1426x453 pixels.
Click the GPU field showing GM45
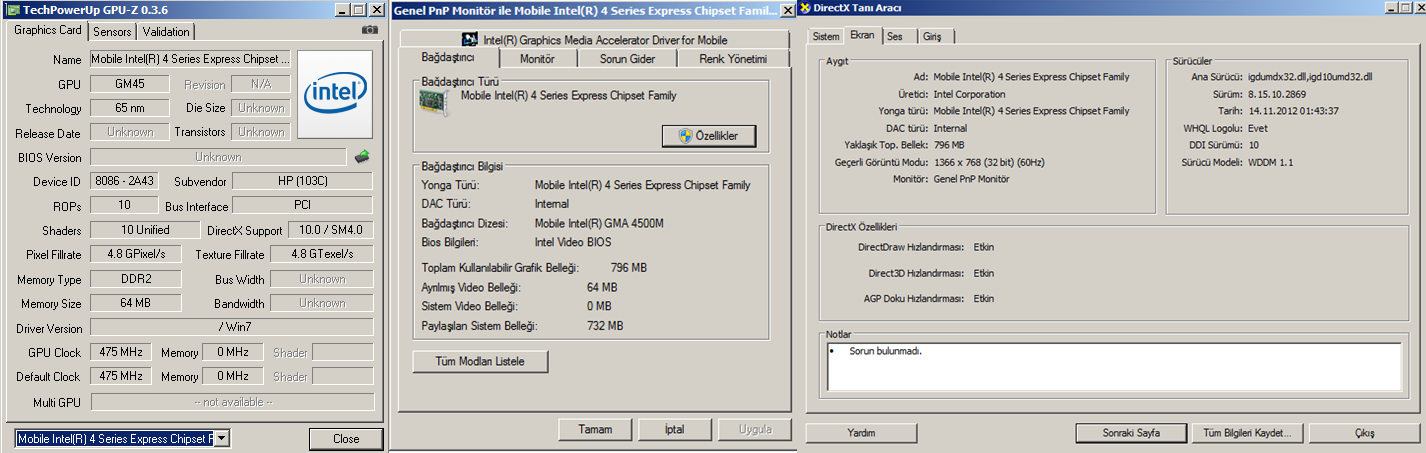(x=130, y=84)
